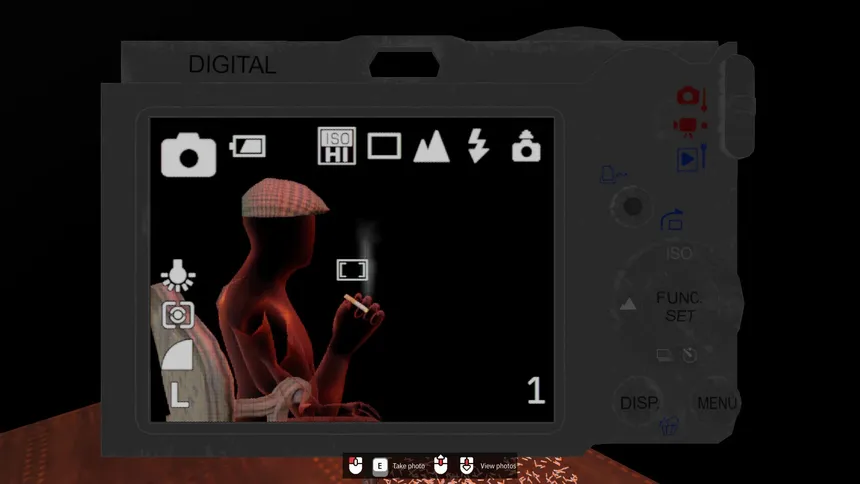Click the camera stabilization icon at top right
The image size is (860, 484).
(x=526, y=146)
